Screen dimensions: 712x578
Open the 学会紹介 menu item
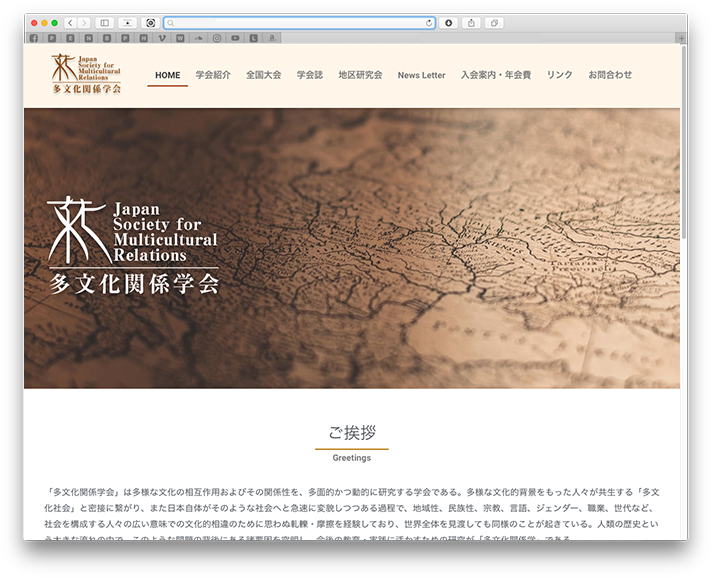tap(213, 75)
